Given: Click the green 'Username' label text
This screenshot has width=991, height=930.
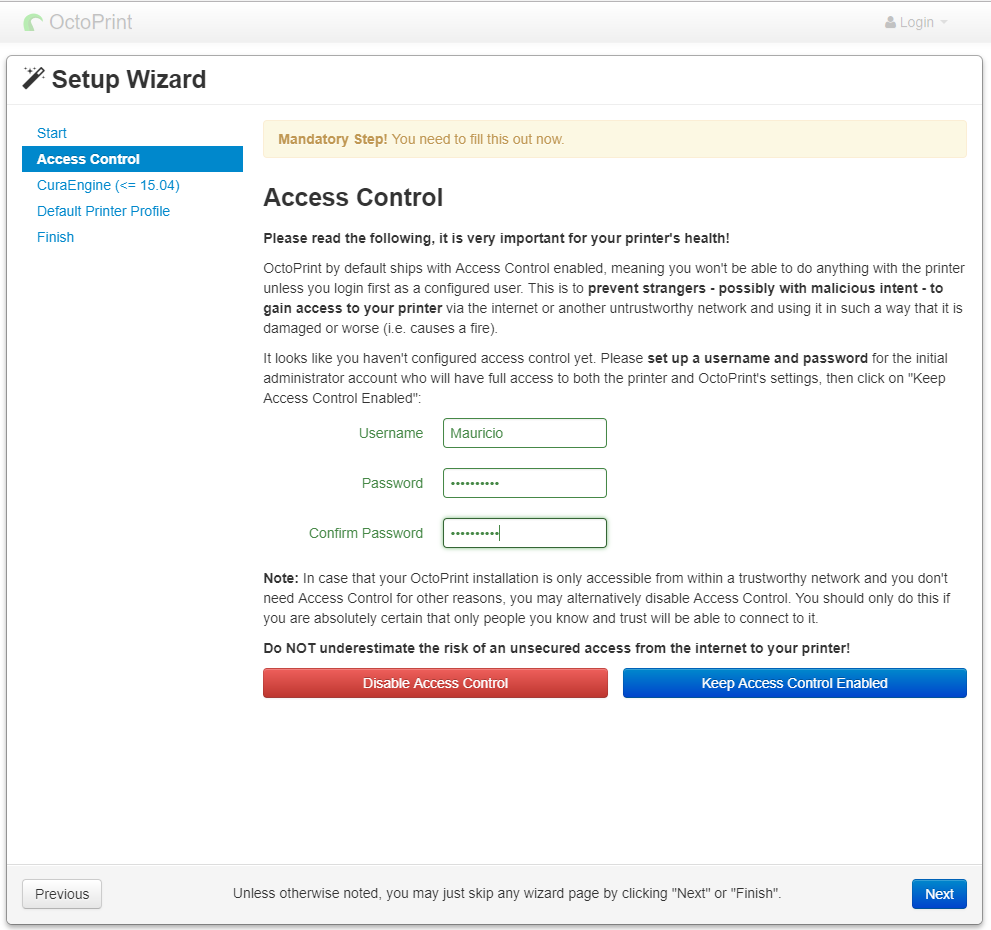Looking at the screenshot, I should pyautogui.click(x=391, y=433).
